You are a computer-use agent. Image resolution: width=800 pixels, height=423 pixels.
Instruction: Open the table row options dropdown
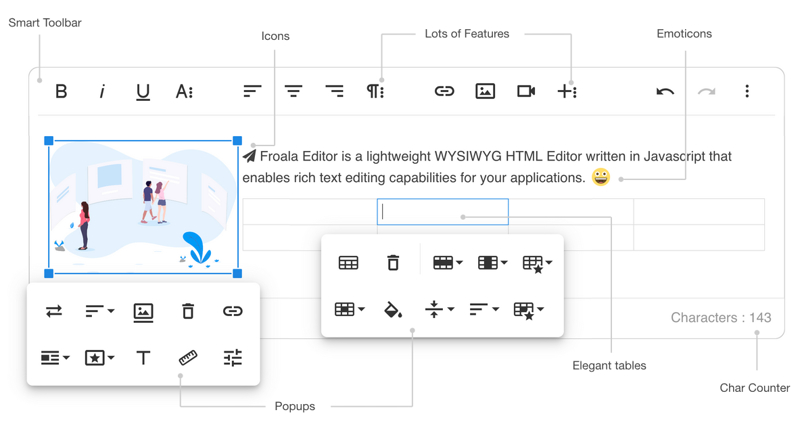click(447, 263)
